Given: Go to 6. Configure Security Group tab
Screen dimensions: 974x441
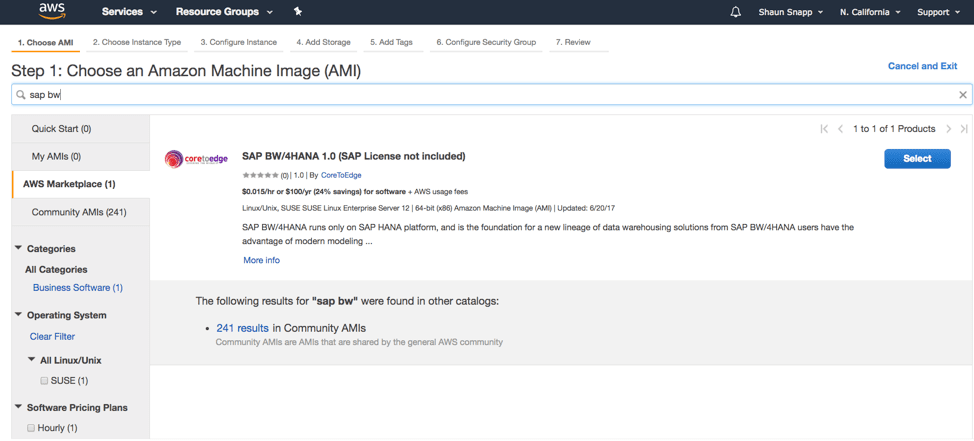Looking at the screenshot, I should point(486,42).
